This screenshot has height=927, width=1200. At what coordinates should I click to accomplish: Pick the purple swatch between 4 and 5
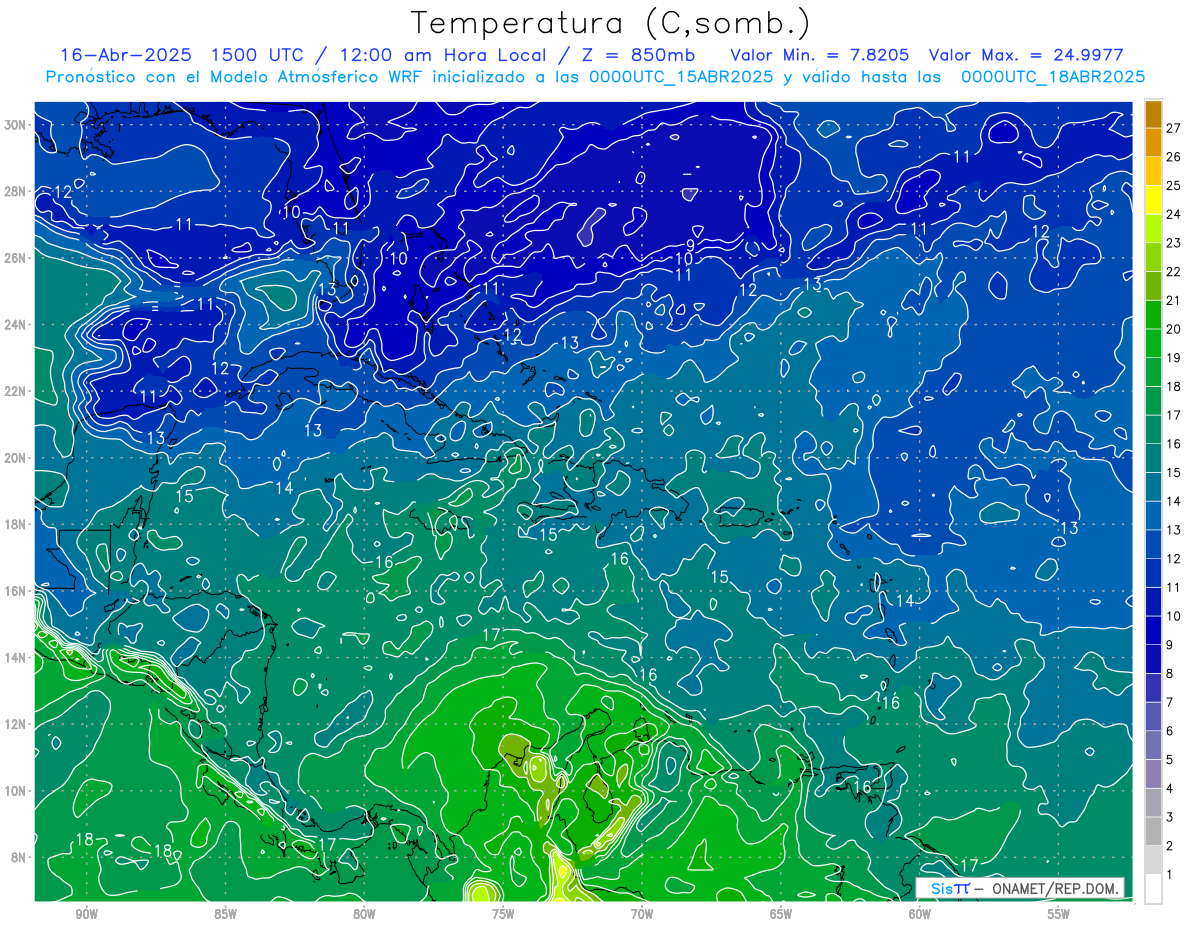[1153, 775]
